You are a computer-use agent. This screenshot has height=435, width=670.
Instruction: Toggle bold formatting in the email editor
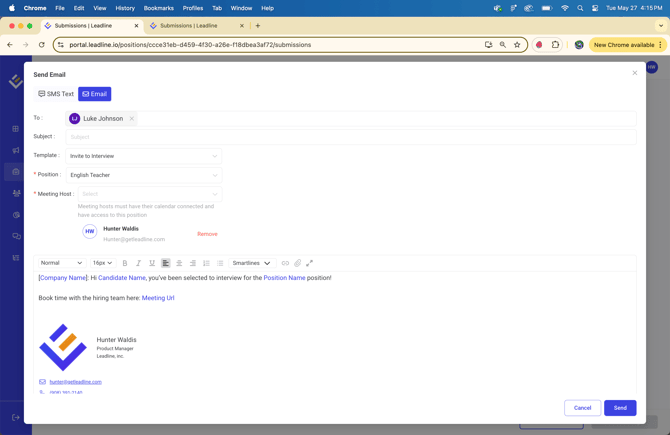125,263
